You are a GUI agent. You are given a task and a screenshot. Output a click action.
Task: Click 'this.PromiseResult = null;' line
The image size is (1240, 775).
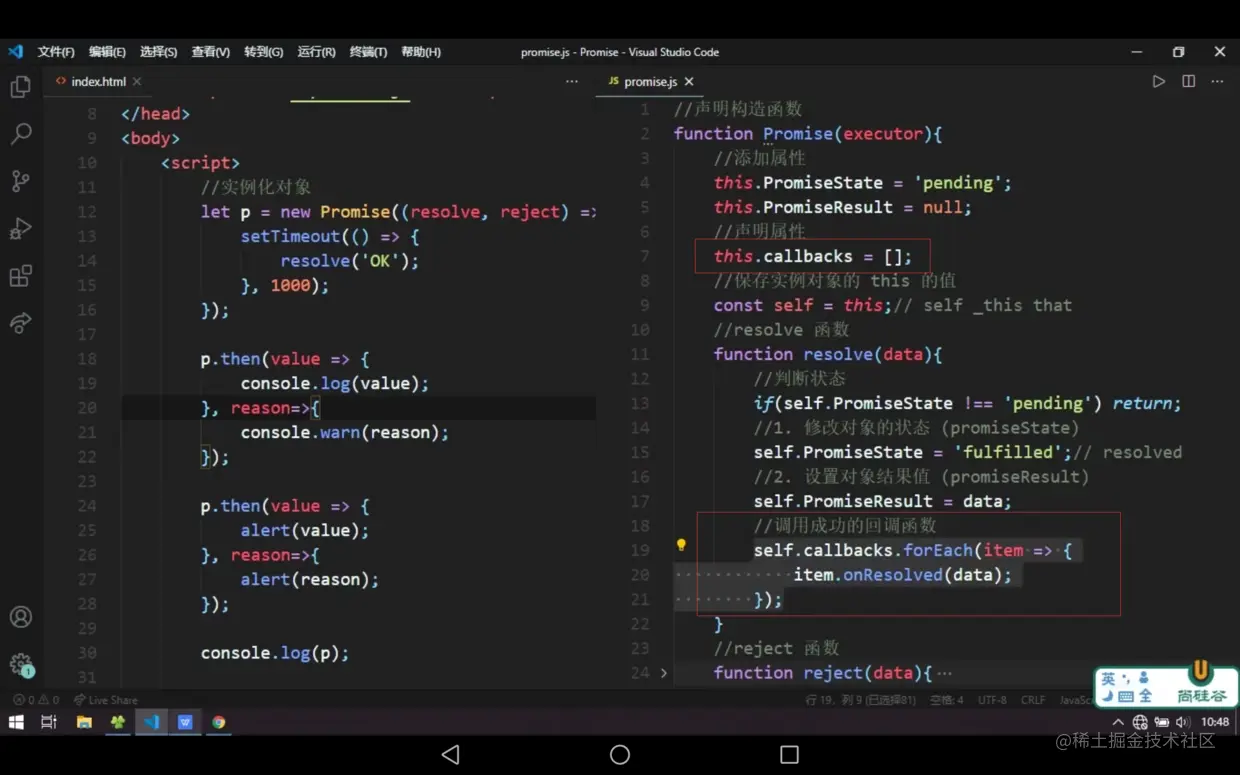point(843,207)
